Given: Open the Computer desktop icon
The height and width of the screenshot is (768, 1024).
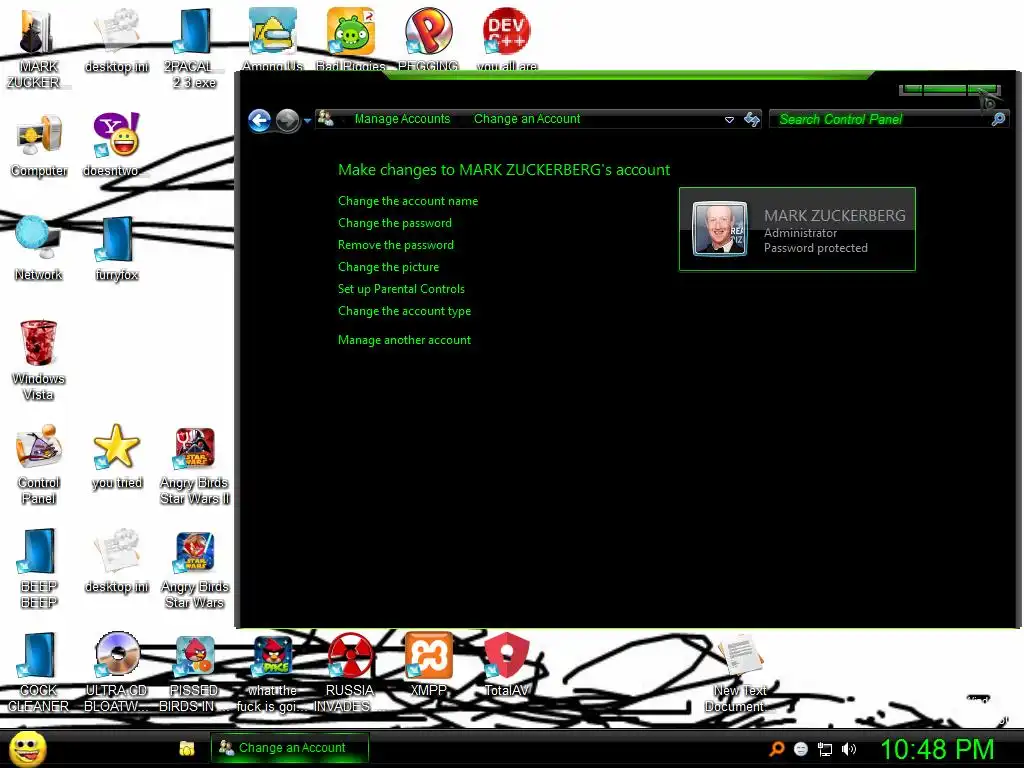Looking at the screenshot, I should (39, 146).
